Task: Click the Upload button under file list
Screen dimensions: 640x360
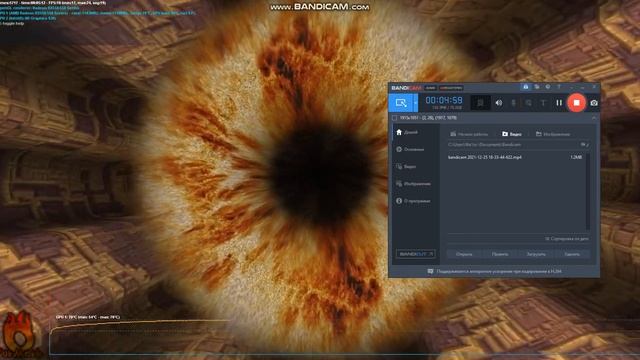Action: pos(536,254)
